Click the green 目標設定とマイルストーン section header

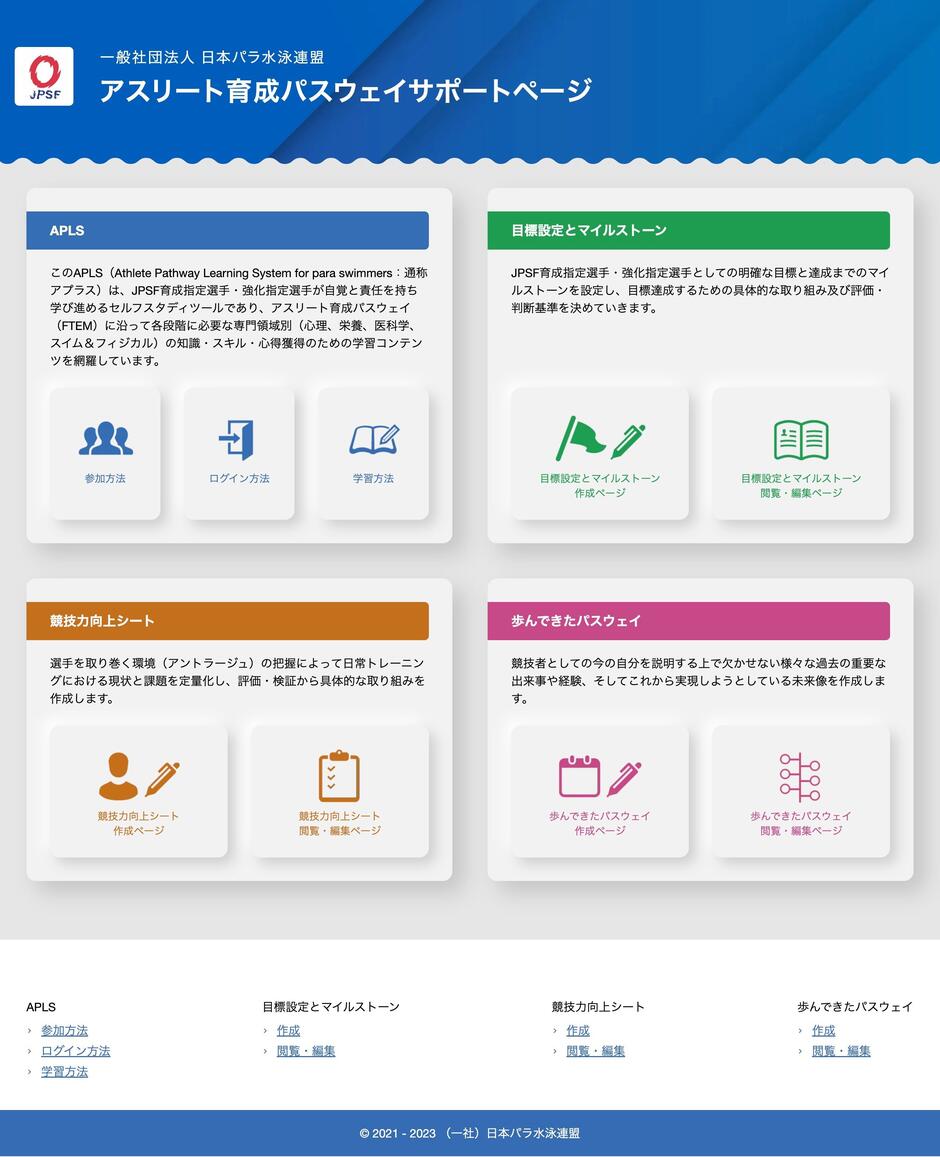(x=688, y=230)
